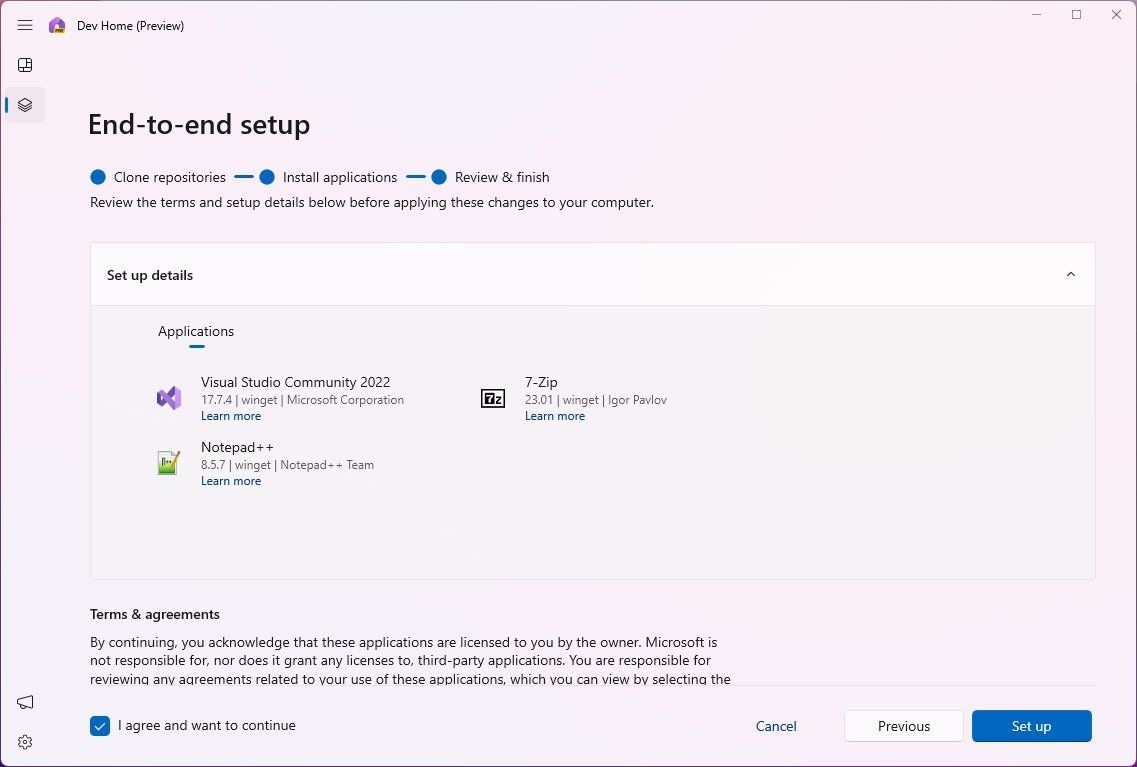Click the Dev Home logo icon

click(x=57, y=25)
